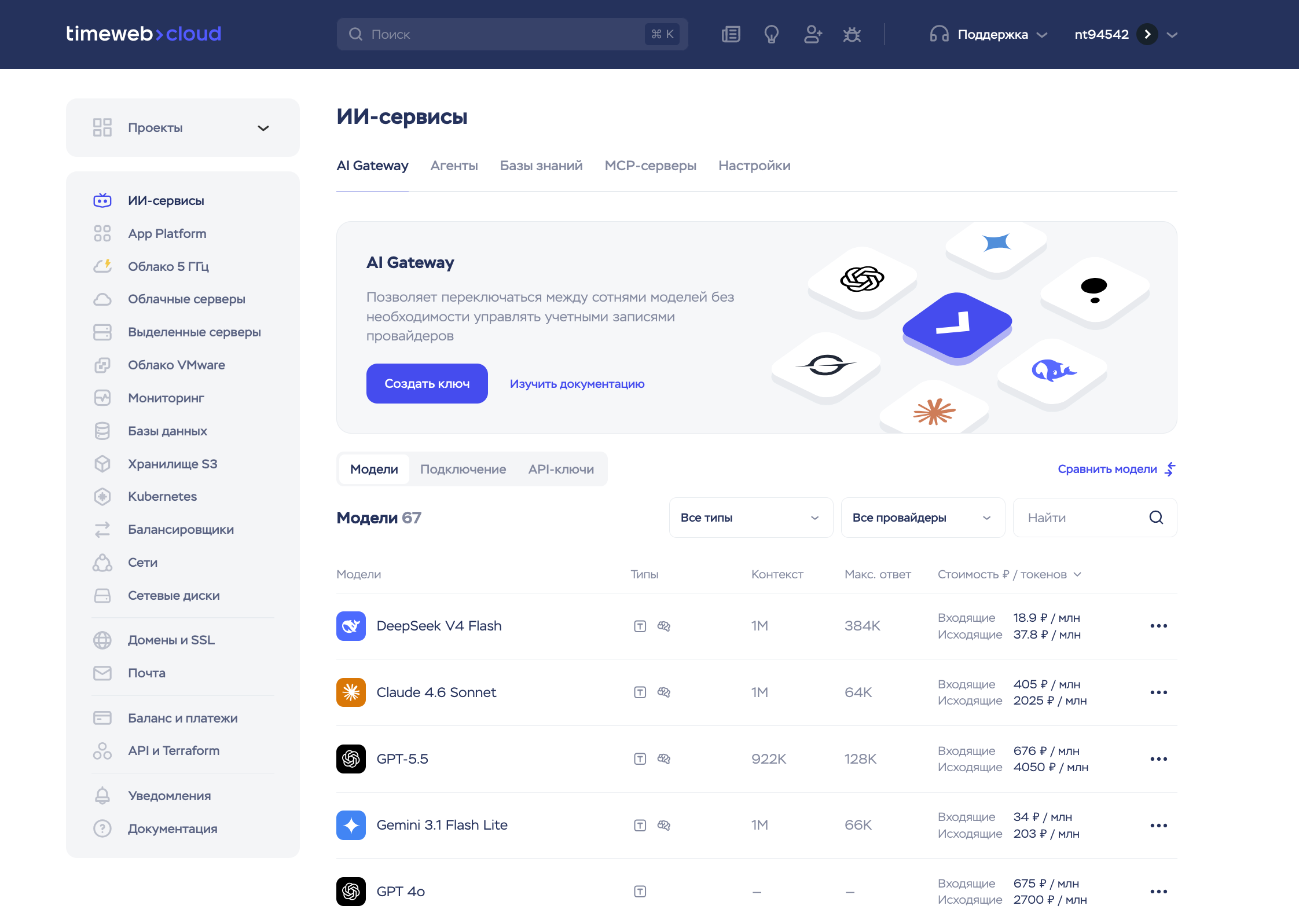Click the Мониторинг pulse icon
Screen dimensions: 1299x924
click(x=102, y=398)
